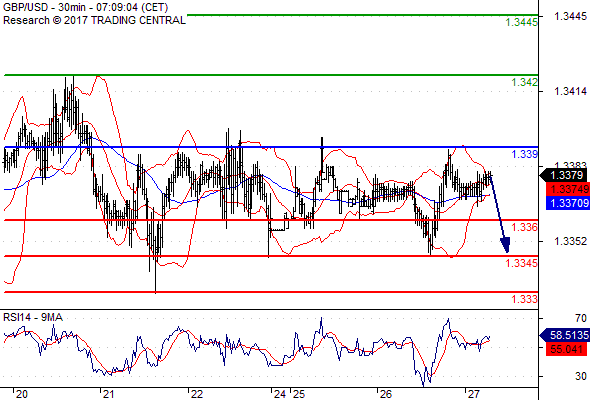Click the date marker 21 on time axis
The width and height of the screenshot is (590, 400).
coord(108,394)
